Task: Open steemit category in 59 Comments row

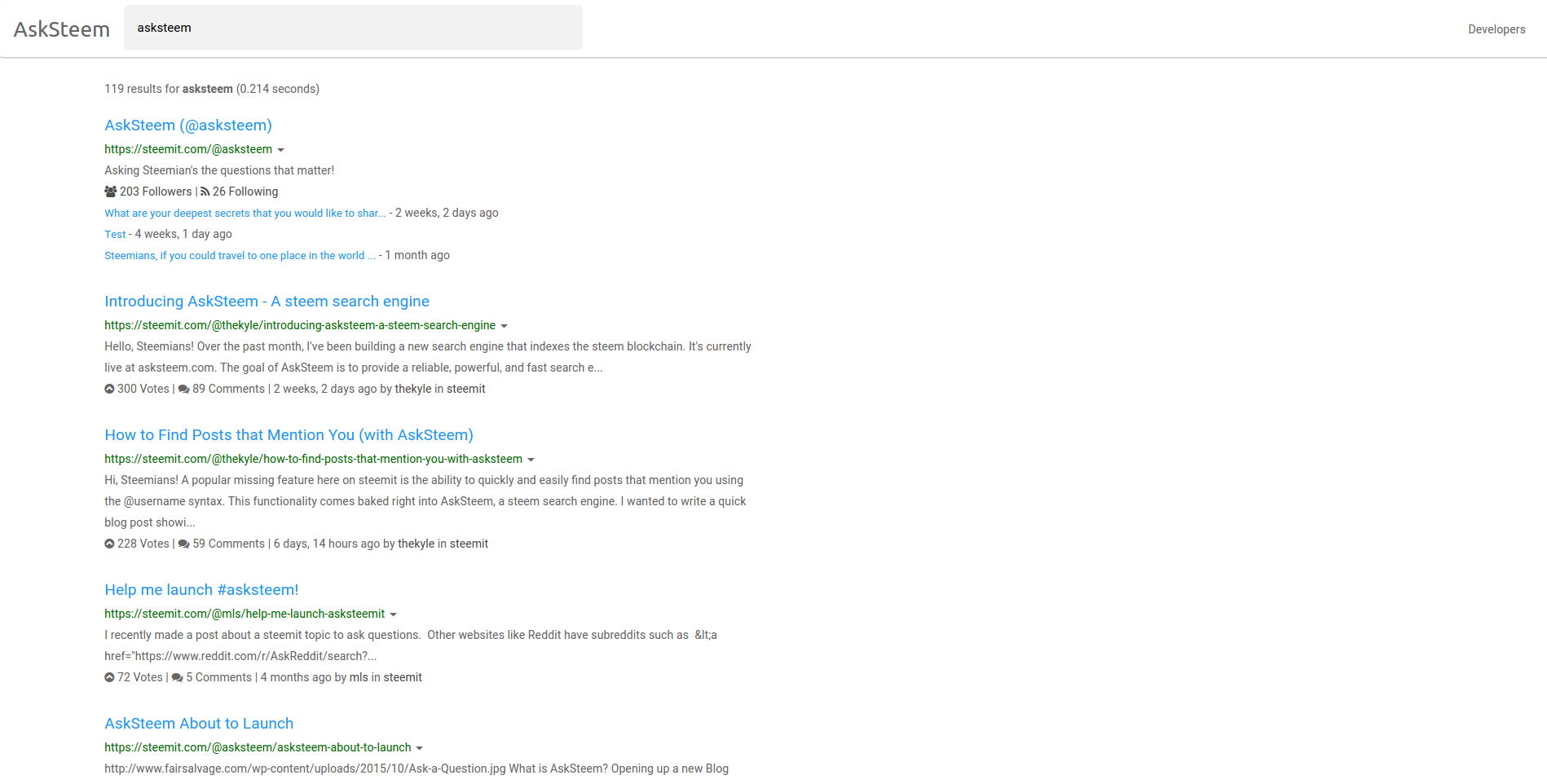Action: click(469, 544)
